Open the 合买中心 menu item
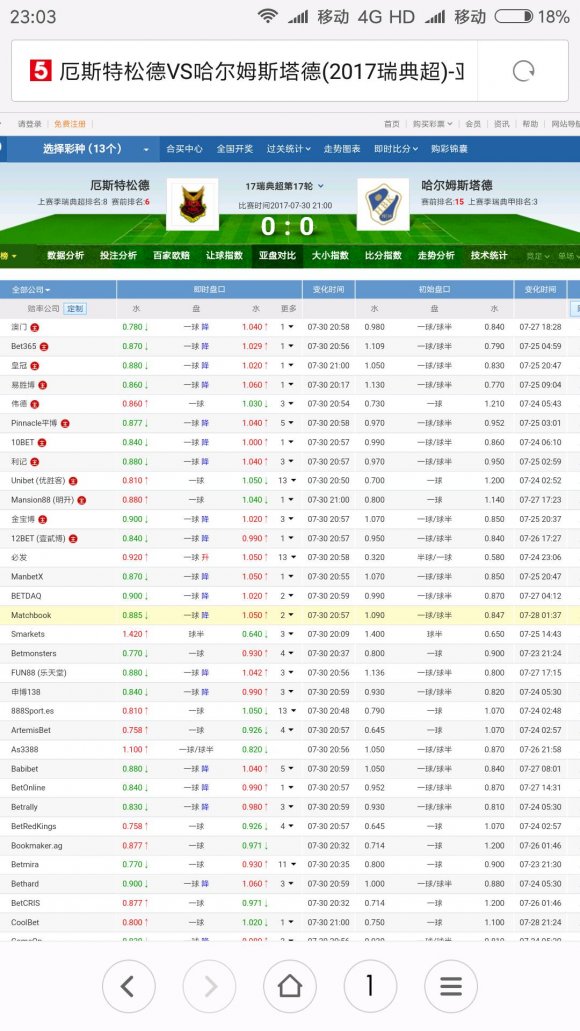 [x=184, y=149]
